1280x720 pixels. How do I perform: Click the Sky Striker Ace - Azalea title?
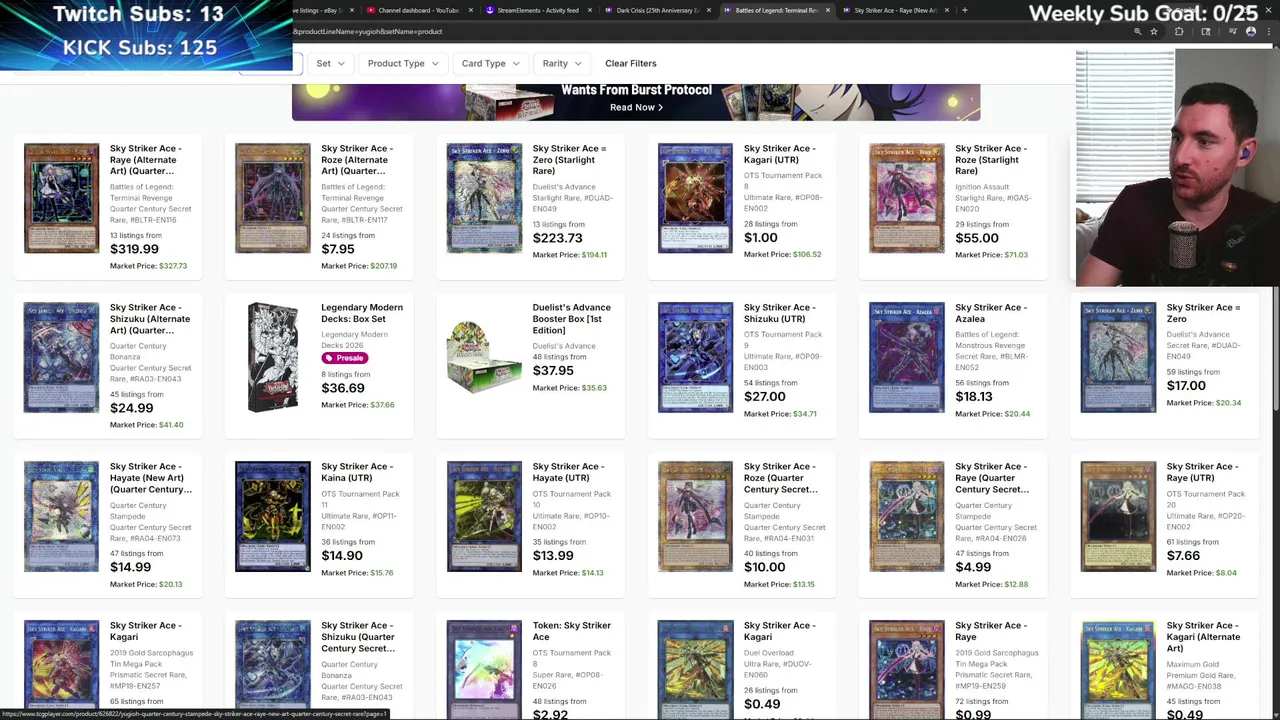pos(991,313)
